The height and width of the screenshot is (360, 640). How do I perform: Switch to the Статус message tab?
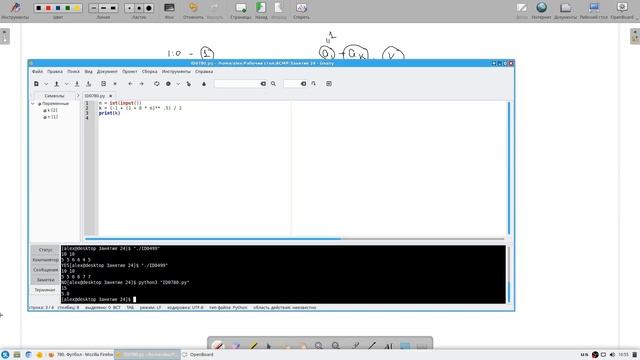pos(45,250)
